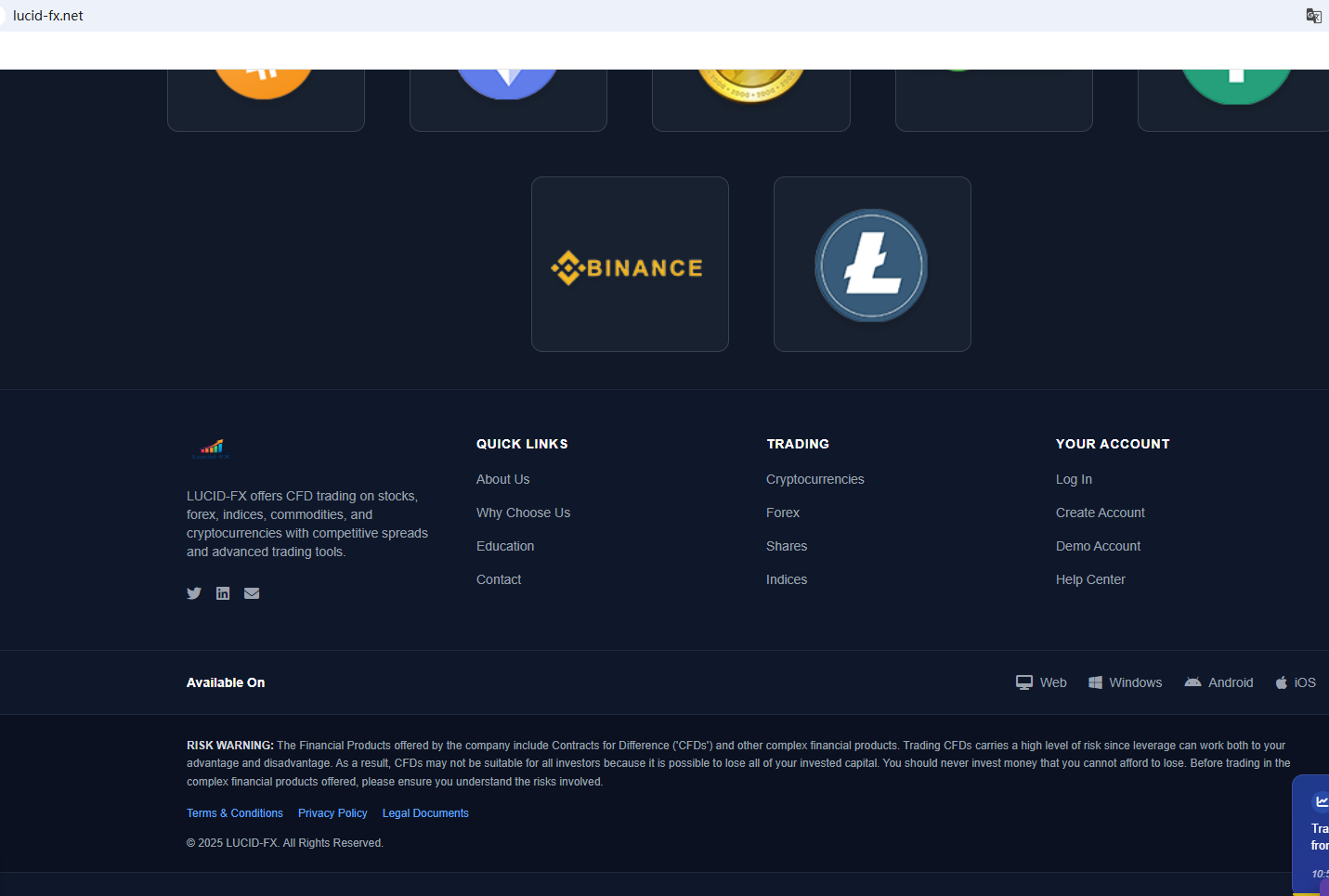Open the Shares trading link
Screen dimensions: 1329x896
pyautogui.click(x=787, y=546)
